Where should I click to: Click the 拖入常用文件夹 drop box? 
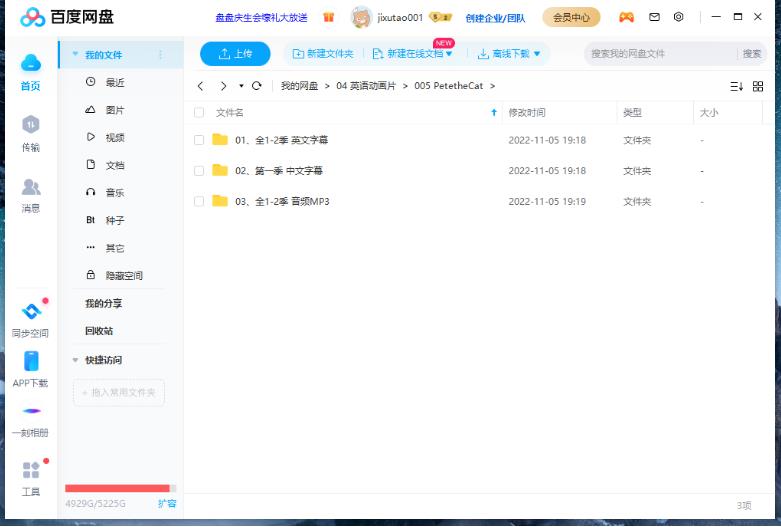click(x=119, y=393)
